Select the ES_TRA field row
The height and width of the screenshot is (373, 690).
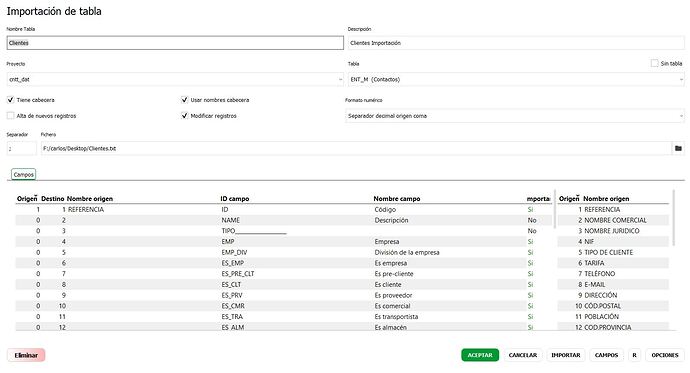[284, 317]
